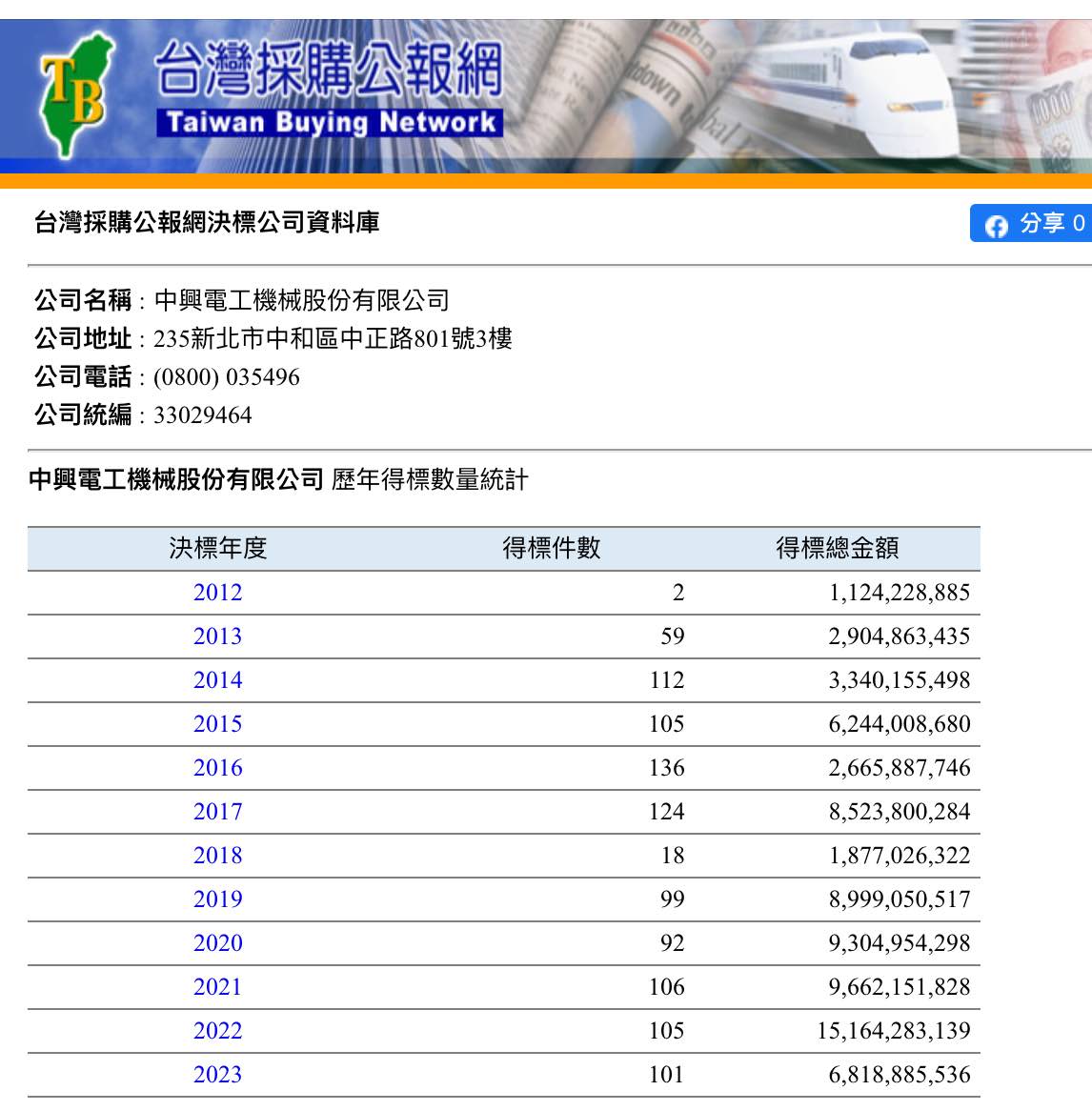Click the 得標件數 column header
Viewport: 1092px width, 1111px height.
click(552, 549)
